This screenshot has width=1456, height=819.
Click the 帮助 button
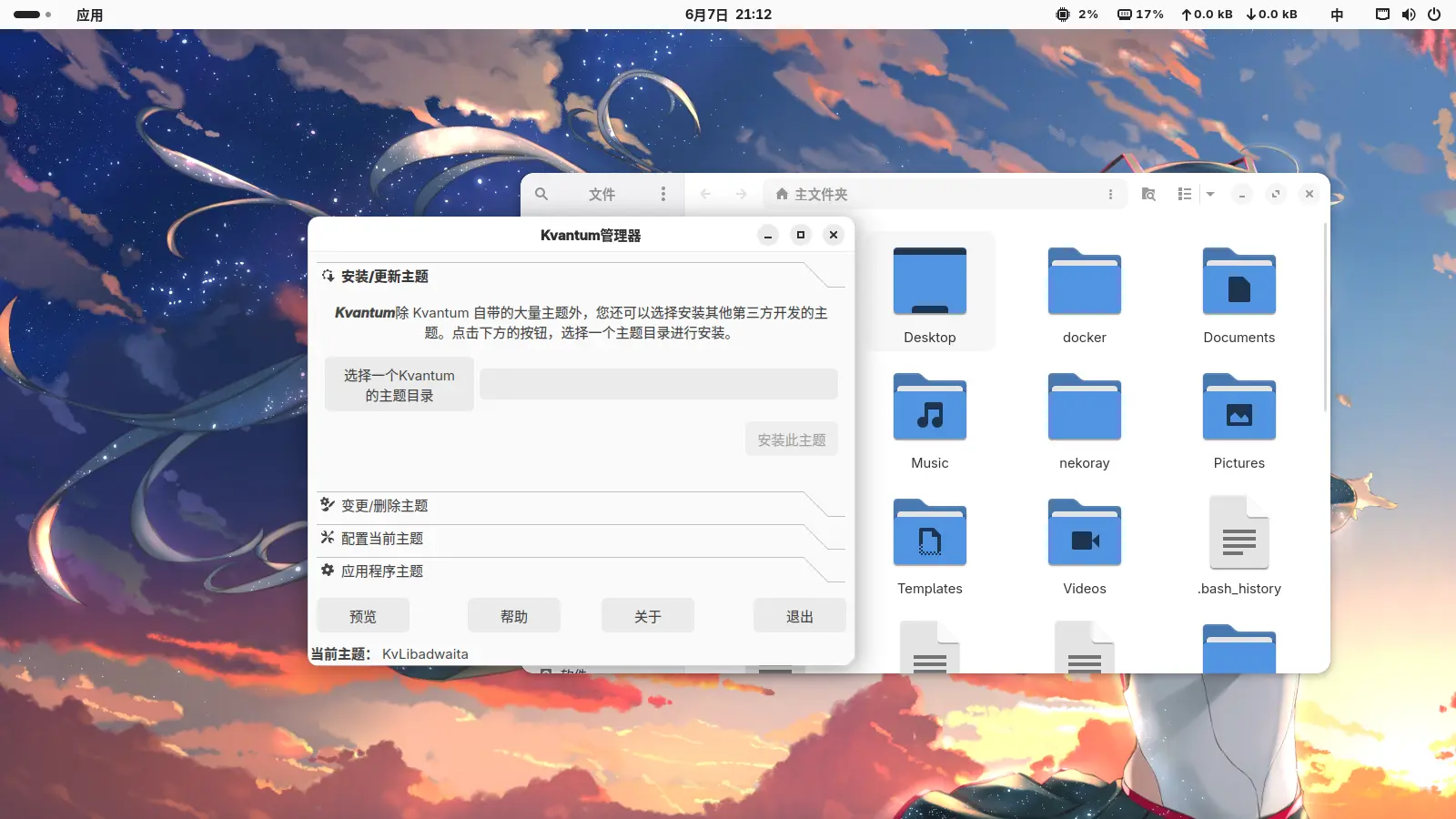tap(514, 616)
